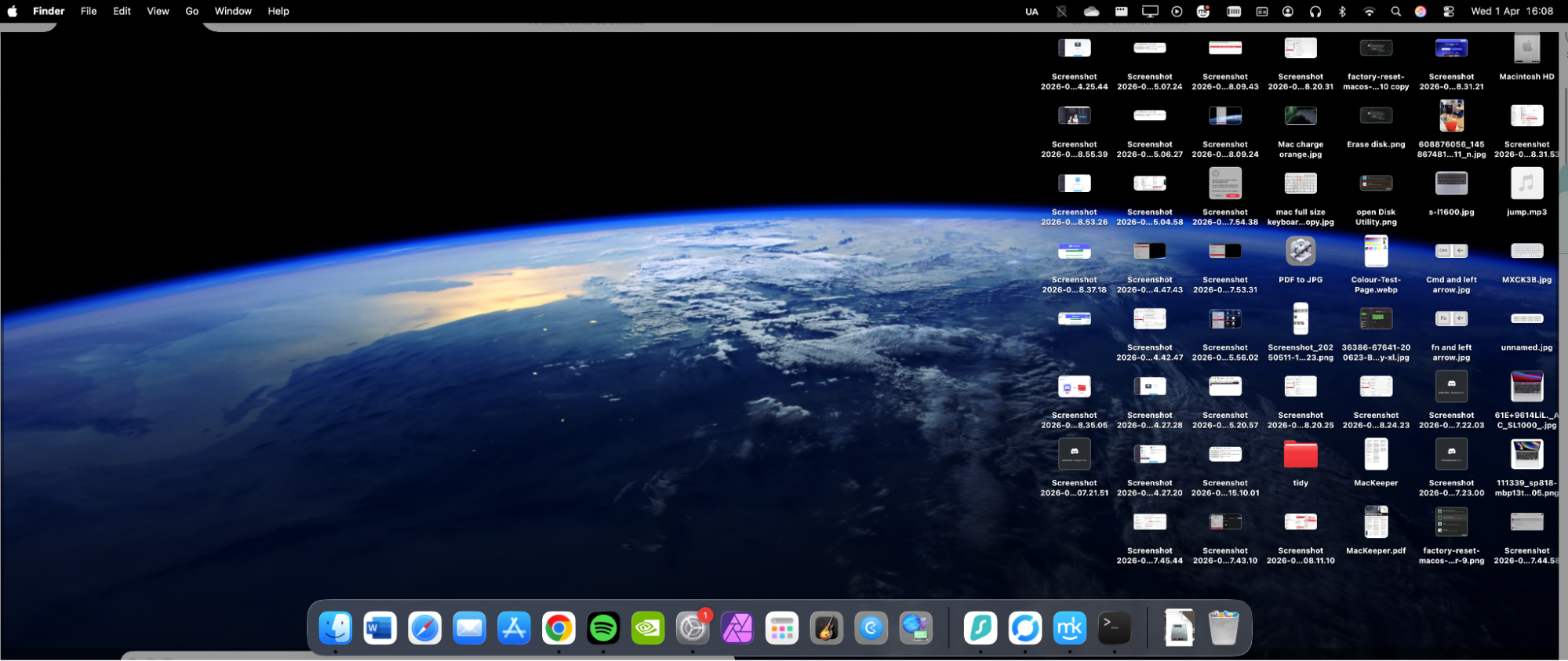1568x661 pixels.
Task: Open the OneDrive cloud menu bar icon
Action: (1091, 11)
